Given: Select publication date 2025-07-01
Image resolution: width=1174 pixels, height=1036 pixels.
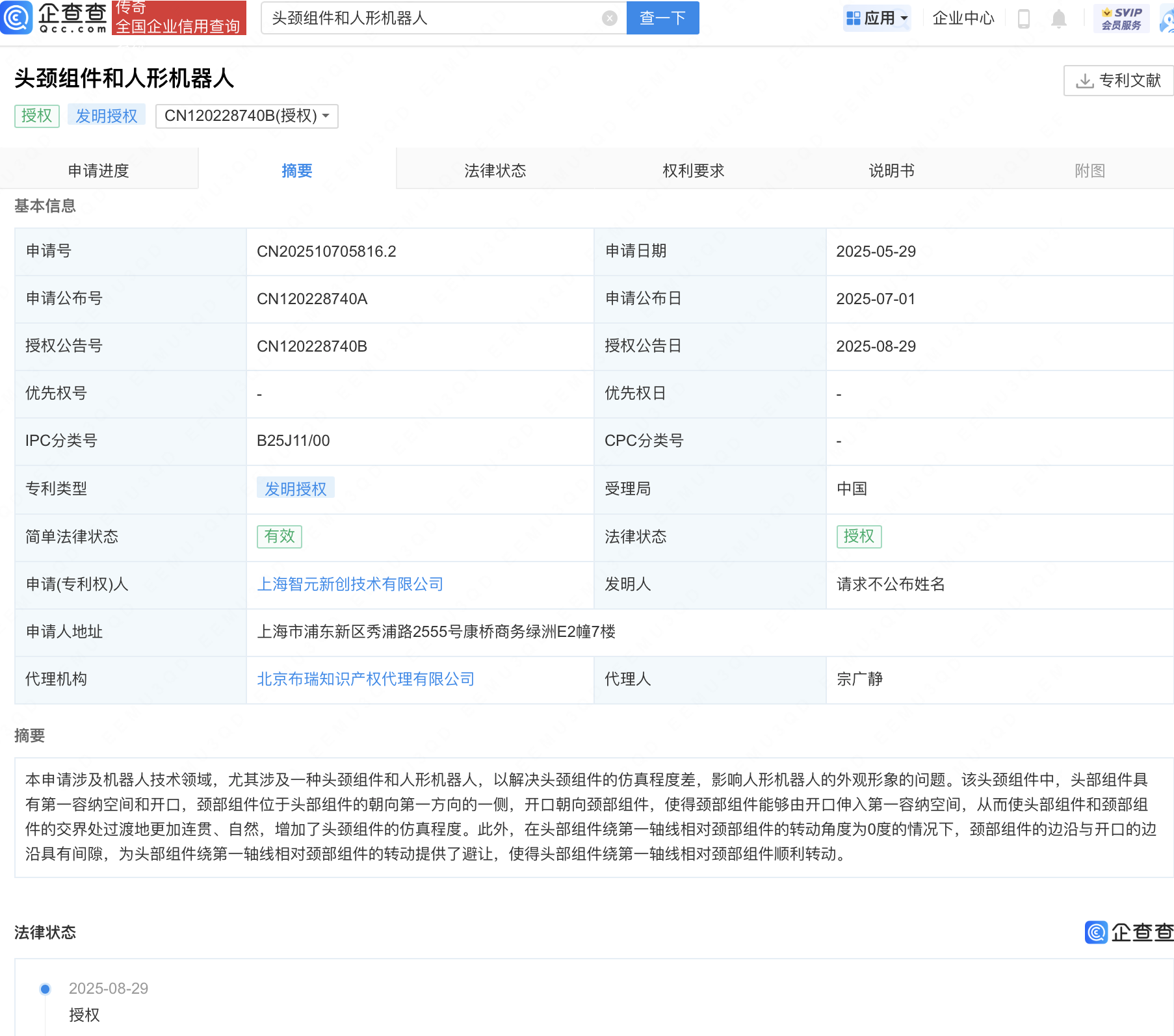Looking at the screenshot, I should (876, 299).
